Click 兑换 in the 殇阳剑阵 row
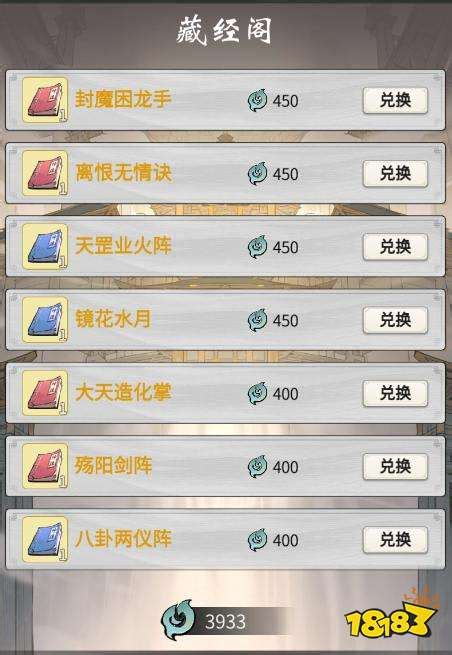 point(395,466)
